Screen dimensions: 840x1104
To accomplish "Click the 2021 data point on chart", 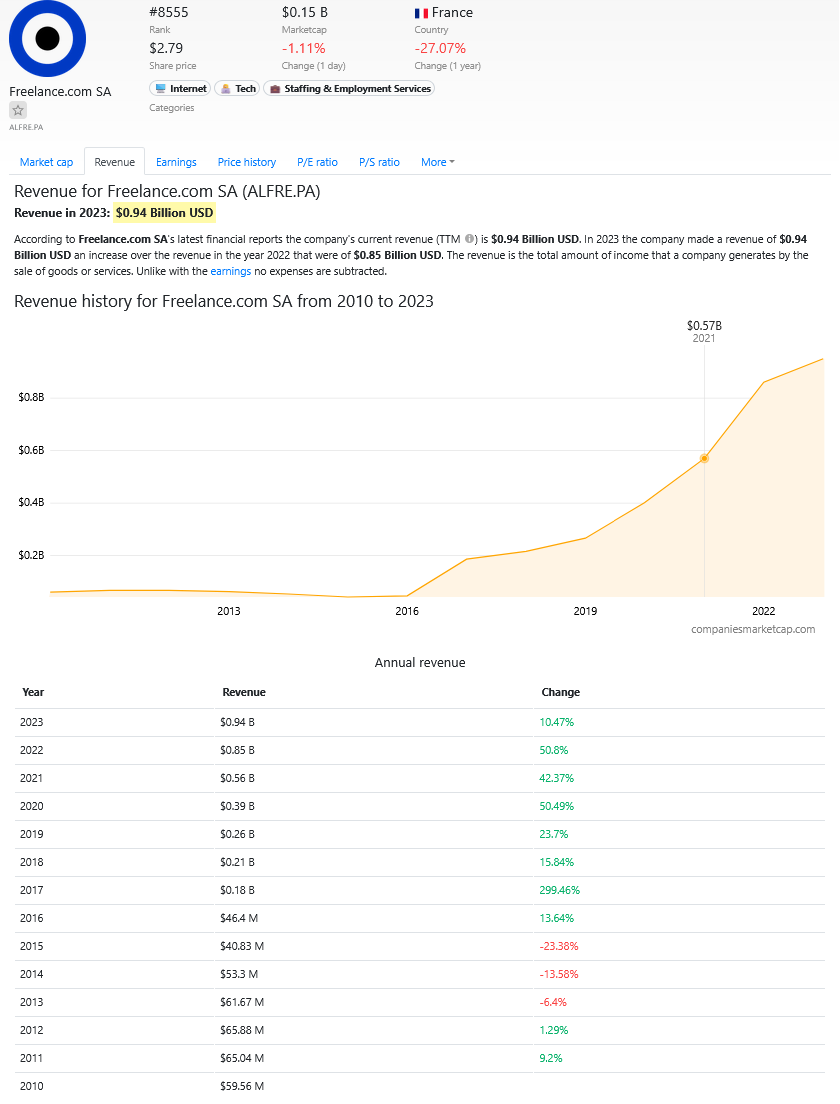I will [x=704, y=458].
